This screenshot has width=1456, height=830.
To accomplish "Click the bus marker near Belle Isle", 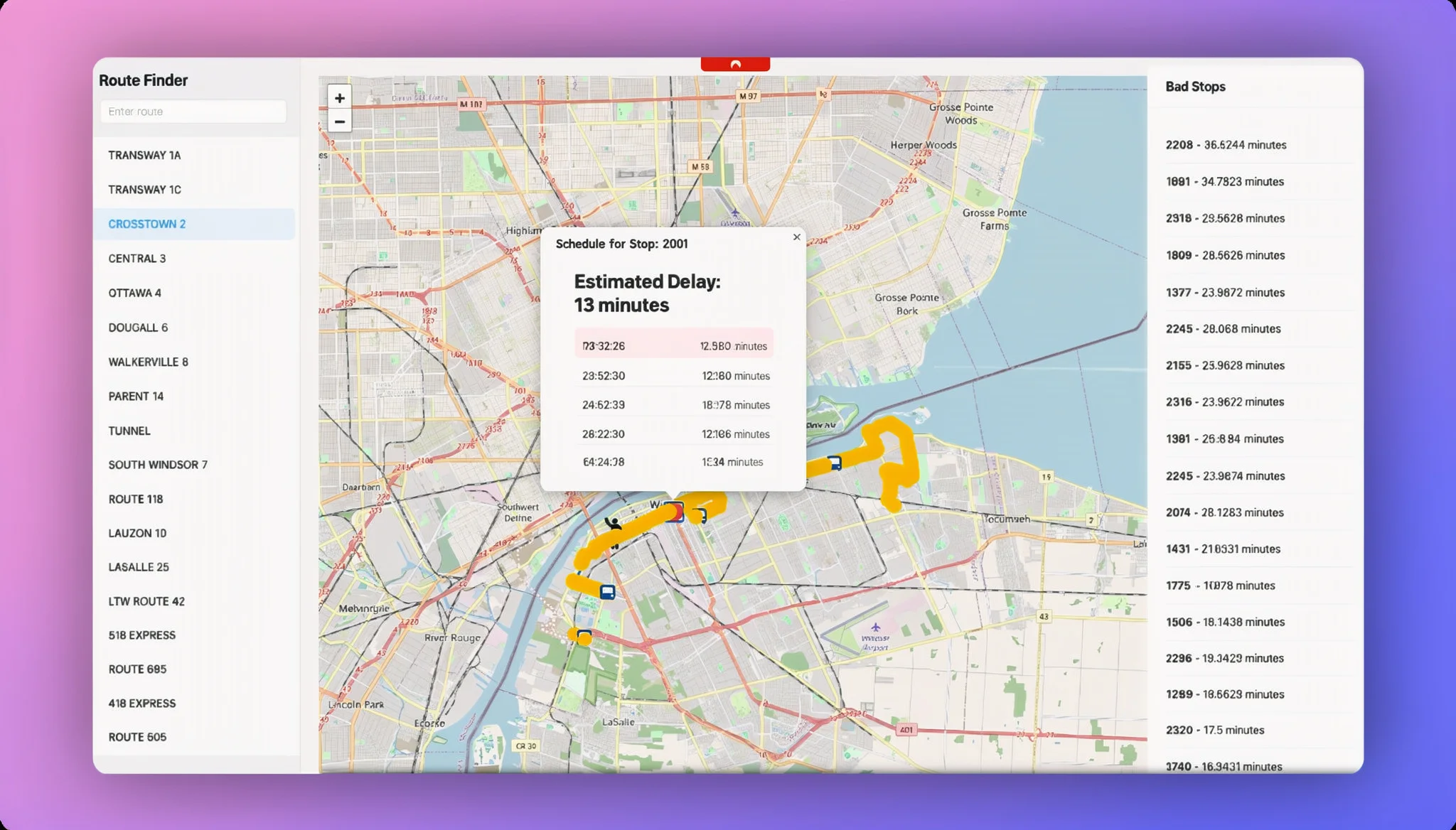I will coord(835,463).
